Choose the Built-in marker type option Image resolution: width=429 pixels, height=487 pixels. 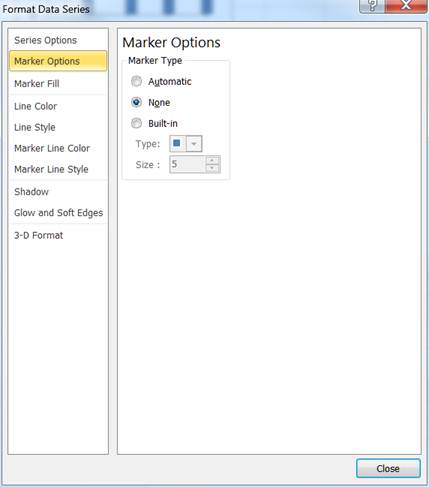136,123
